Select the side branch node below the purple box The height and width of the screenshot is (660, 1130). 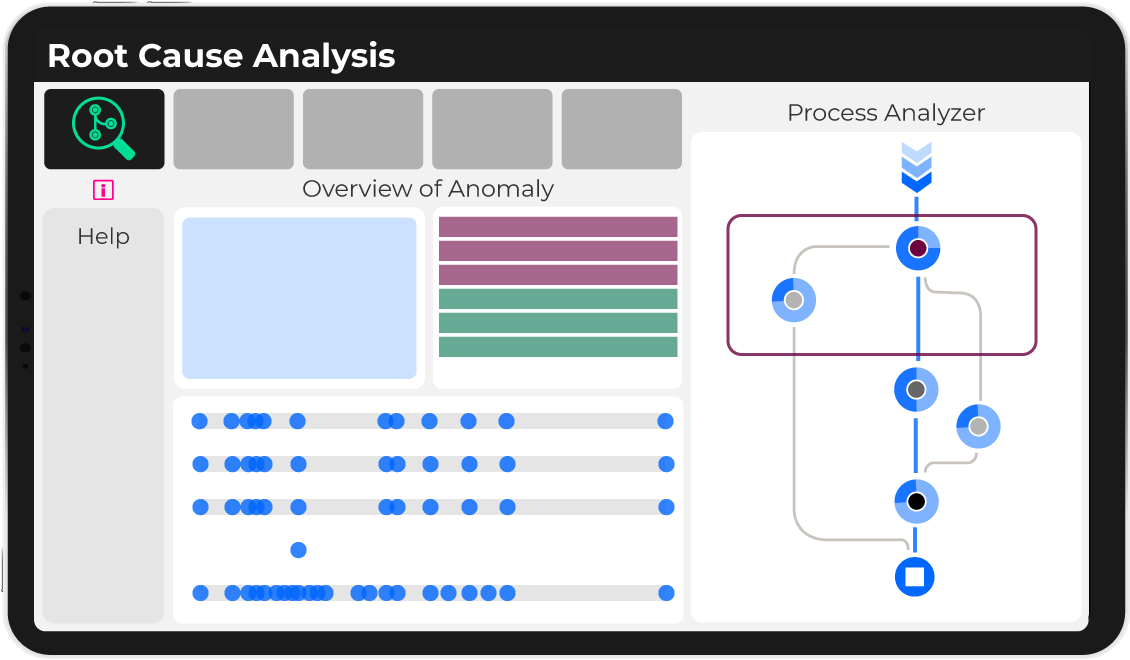pos(978,426)
